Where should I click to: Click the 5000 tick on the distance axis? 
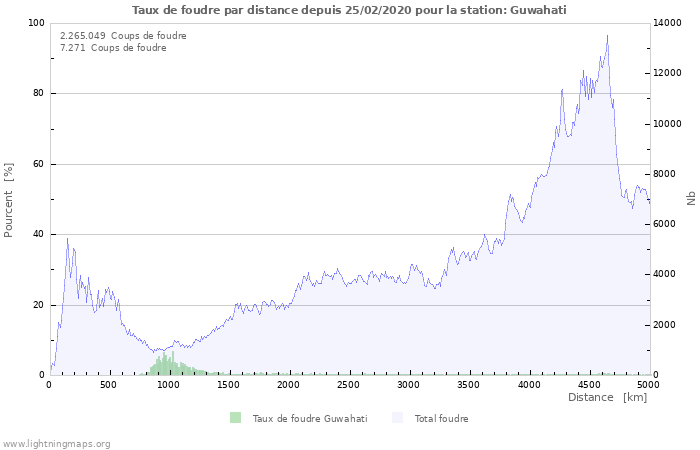point(648,385)
